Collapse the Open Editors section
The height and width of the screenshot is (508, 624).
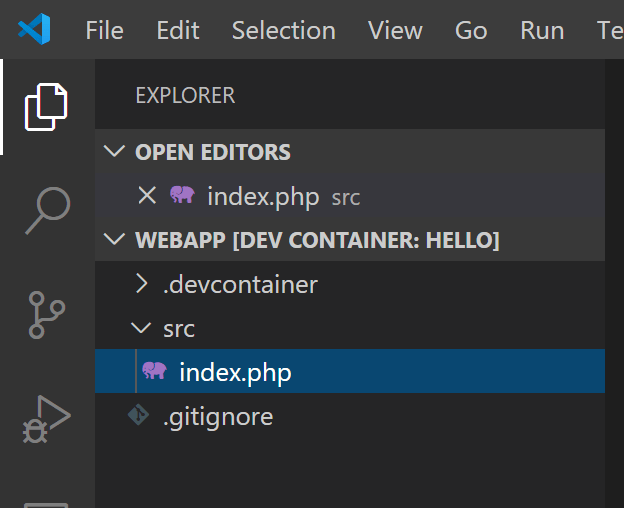click(114, 151)
